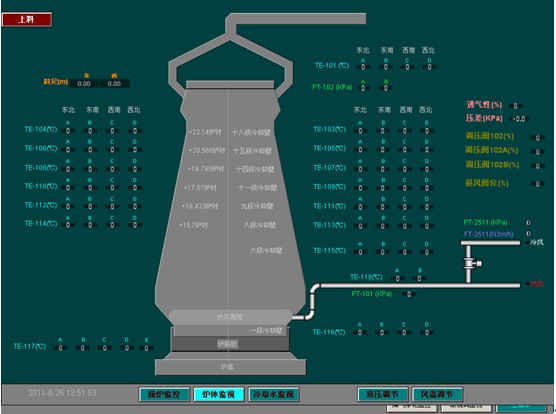Open the 顶压调节 panel
This screenshot has width=556, height=414.
point(383,395)
